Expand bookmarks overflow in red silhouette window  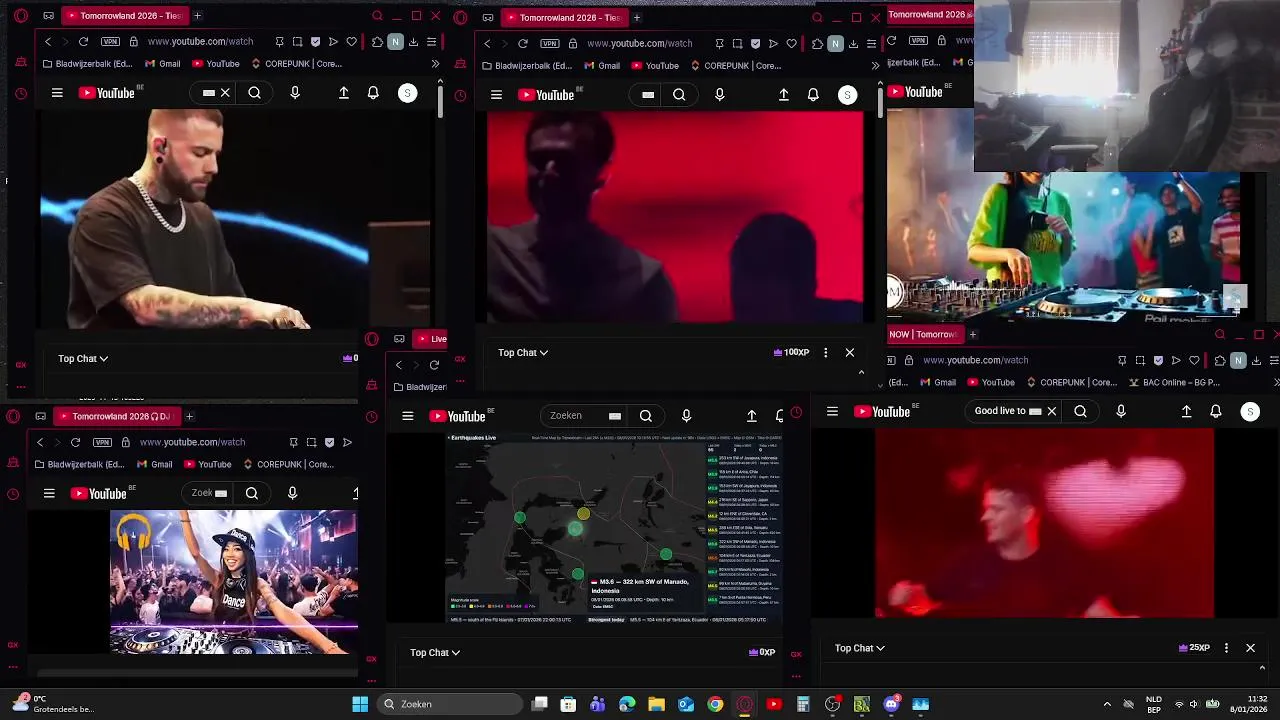[x=875, y=66]
